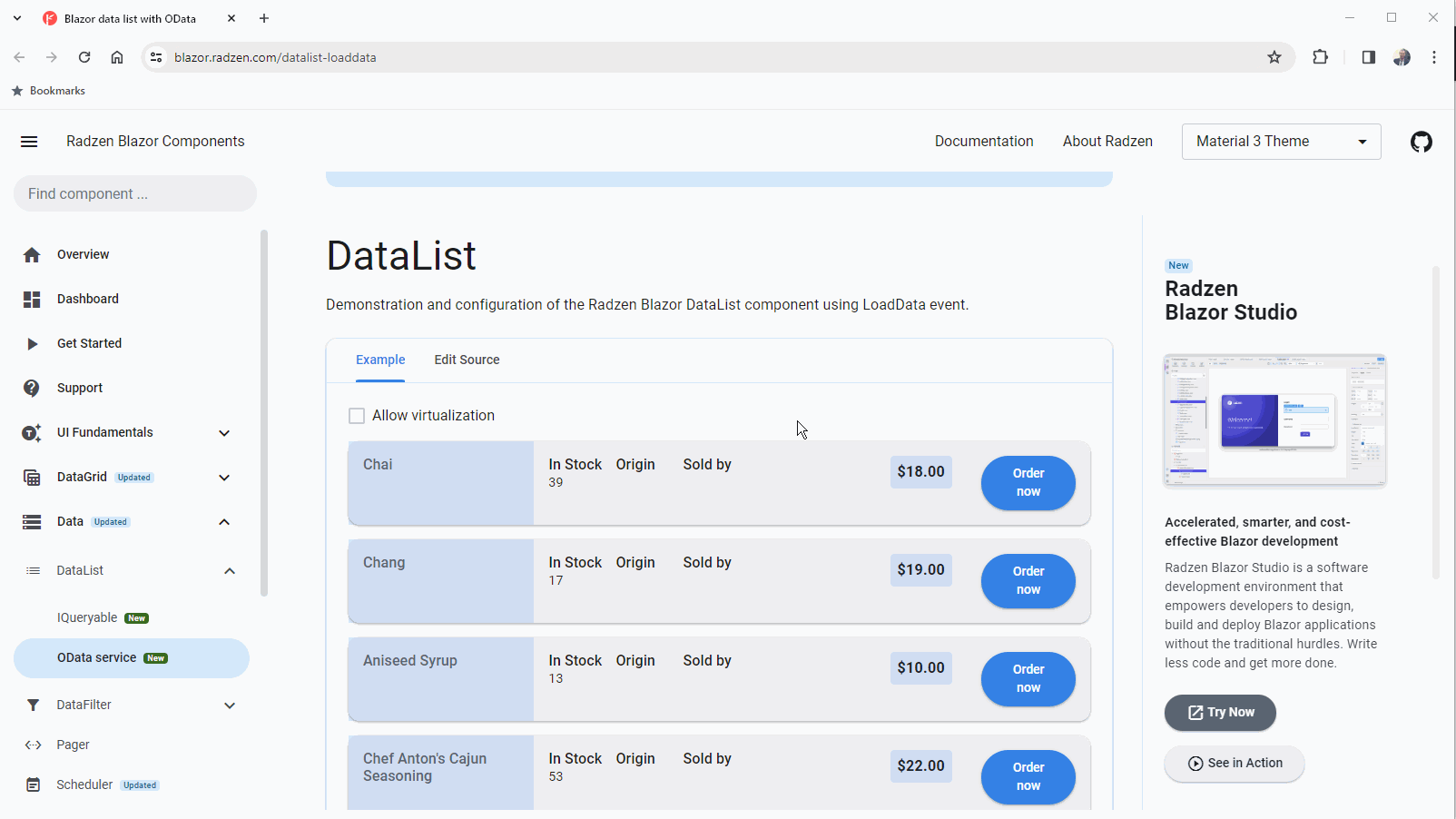Click the DataFilter funnel icon
The height and width of the screenshot is (819, 1456).
[34, 706]
